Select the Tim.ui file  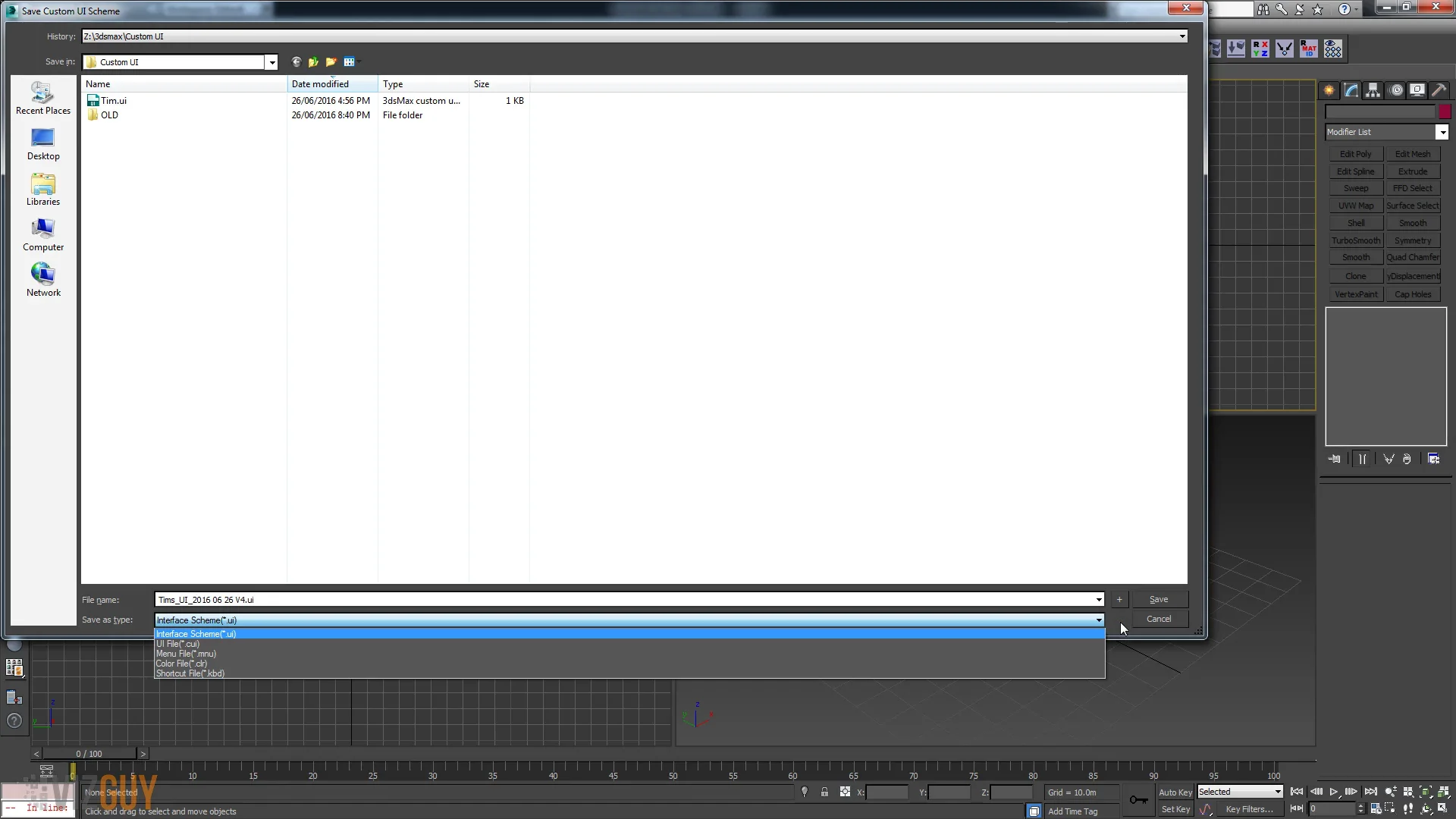[x=113, y=101]
